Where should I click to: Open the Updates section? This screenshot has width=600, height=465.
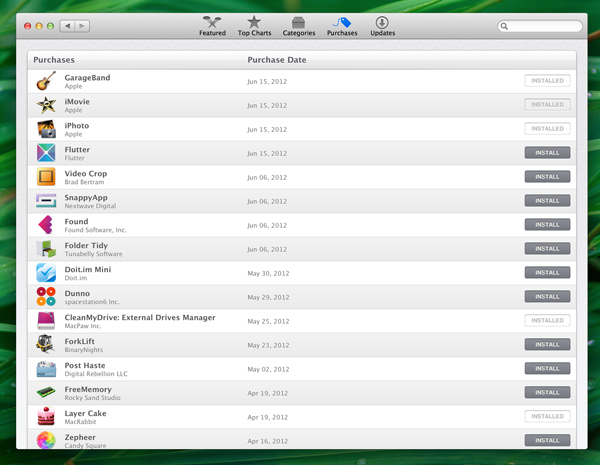click(382, 26)
